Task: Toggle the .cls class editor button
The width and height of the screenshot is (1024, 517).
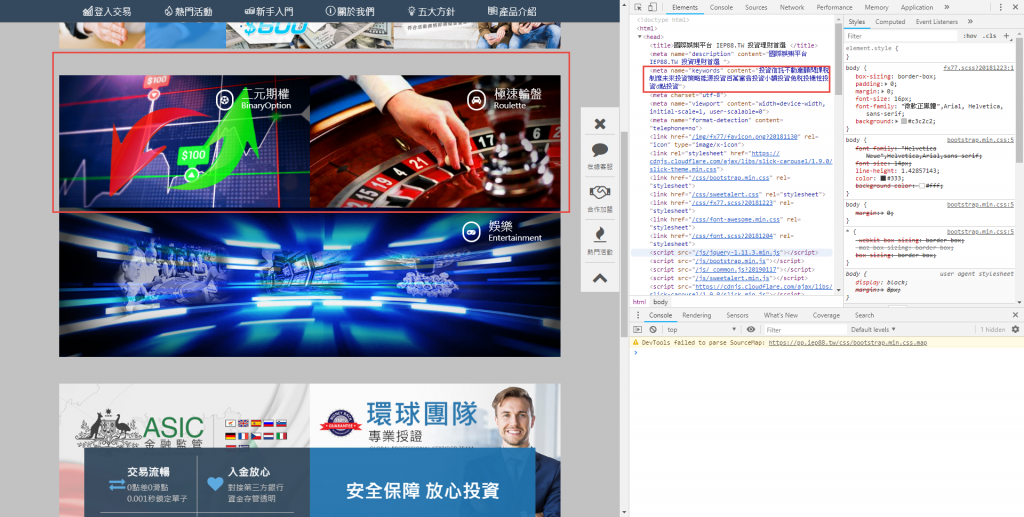Action: [990, 35]
